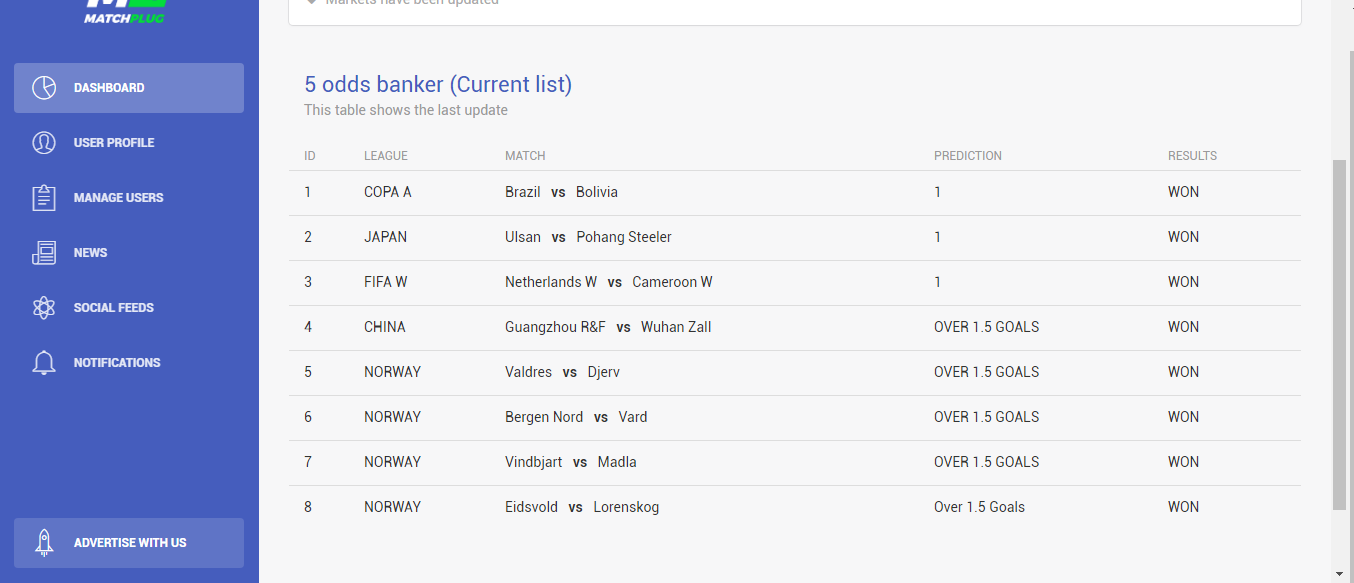Open the Dashboard menu item
The width and height of the screenshot is (1354, 583).
click(129, 88)
